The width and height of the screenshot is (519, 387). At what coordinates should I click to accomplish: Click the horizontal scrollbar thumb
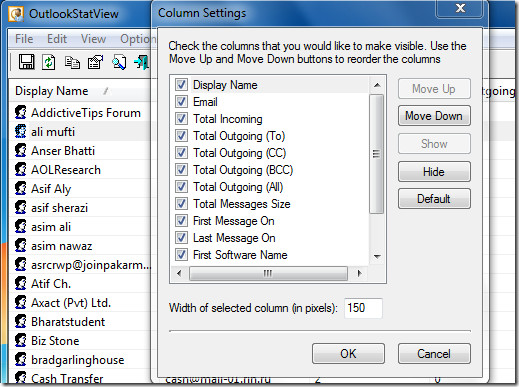268,274
